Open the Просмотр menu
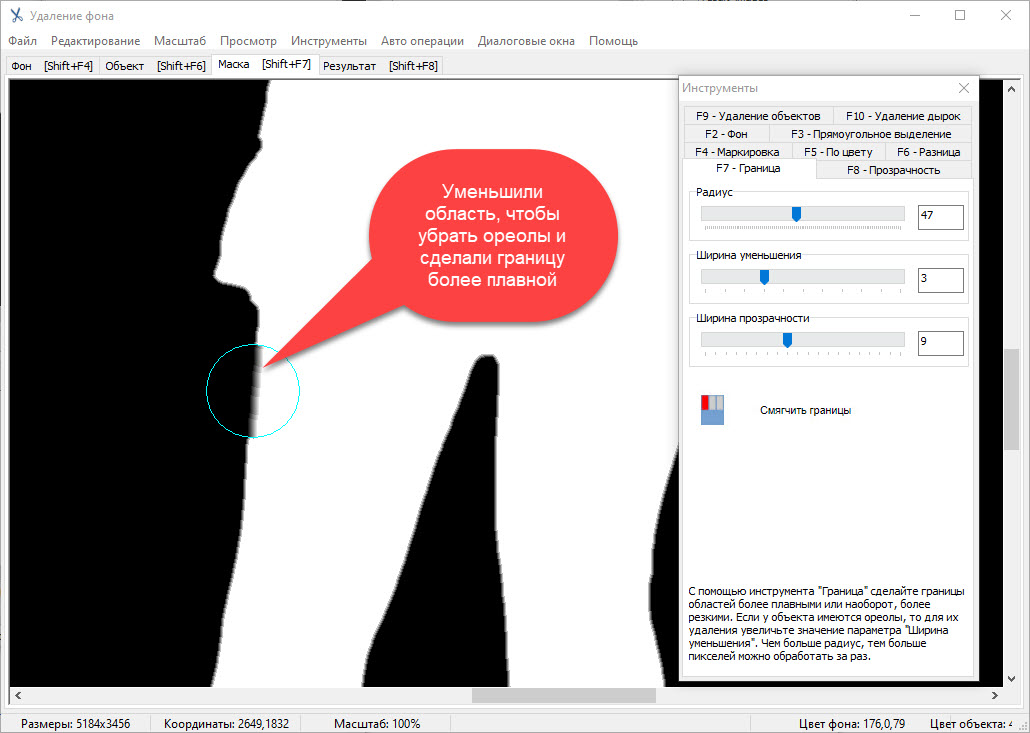The height and width of the screenshot is (733, 1030). [x=248, y=41]
